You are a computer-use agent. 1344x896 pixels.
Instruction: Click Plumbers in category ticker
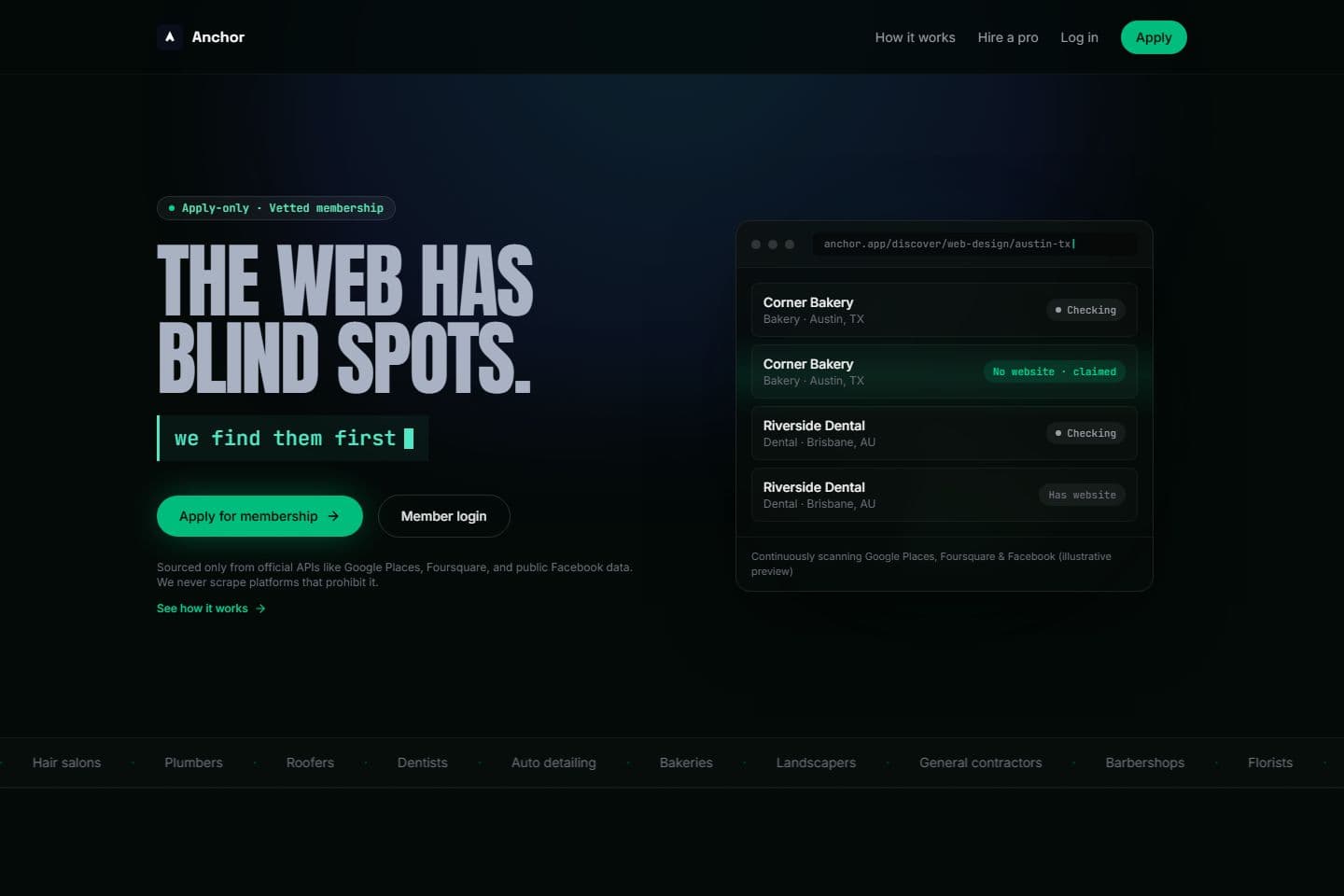(193, 763)
